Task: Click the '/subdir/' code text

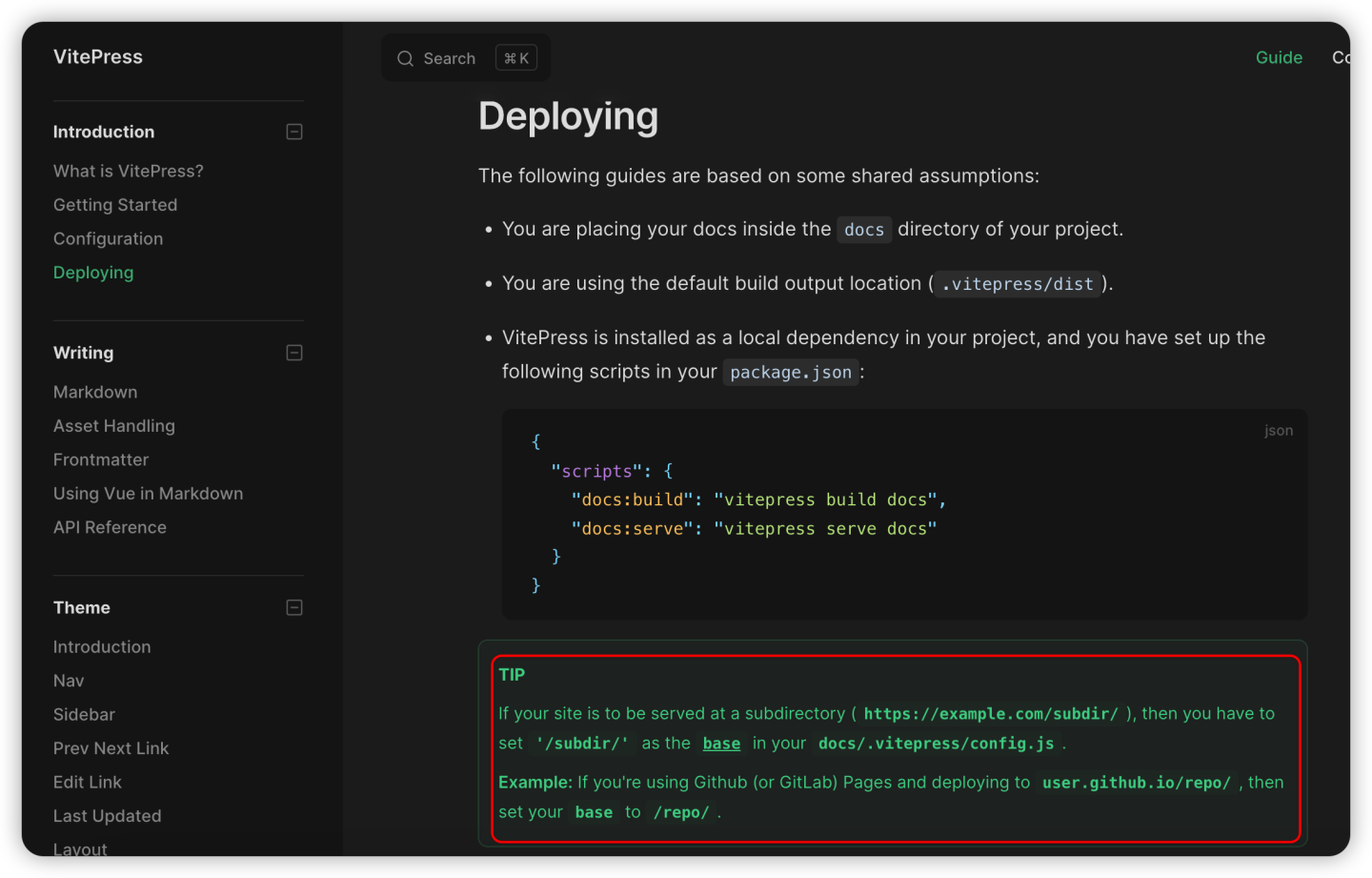Action: (x=582, y=744)
